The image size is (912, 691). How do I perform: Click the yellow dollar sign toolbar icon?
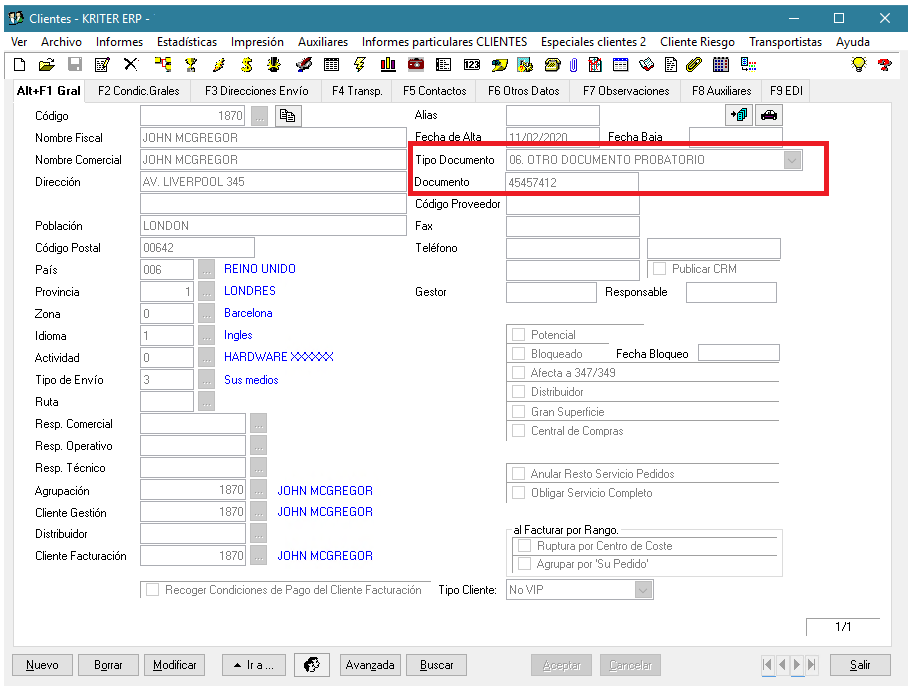click(x=247, y=65)
